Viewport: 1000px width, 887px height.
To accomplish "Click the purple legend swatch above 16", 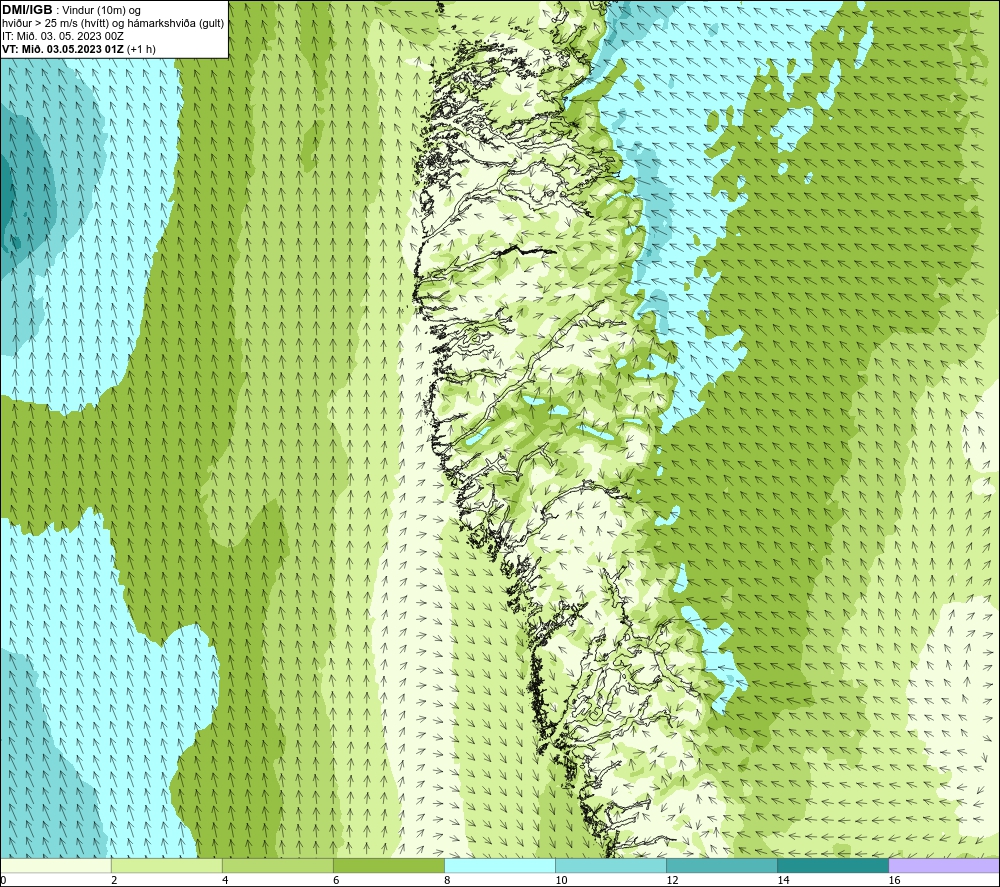I will click(943, 865).
